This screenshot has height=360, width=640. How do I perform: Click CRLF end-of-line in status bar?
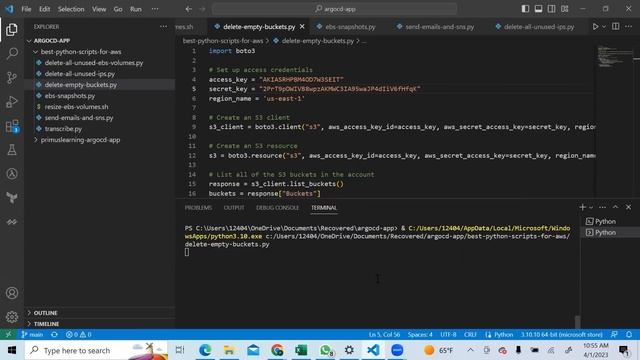pyautogui.click(x=470, y=335)
